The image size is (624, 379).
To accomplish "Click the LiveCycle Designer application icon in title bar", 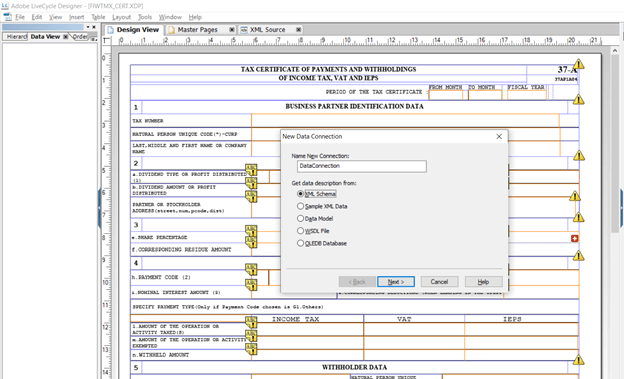I will (x=5, y=6).
